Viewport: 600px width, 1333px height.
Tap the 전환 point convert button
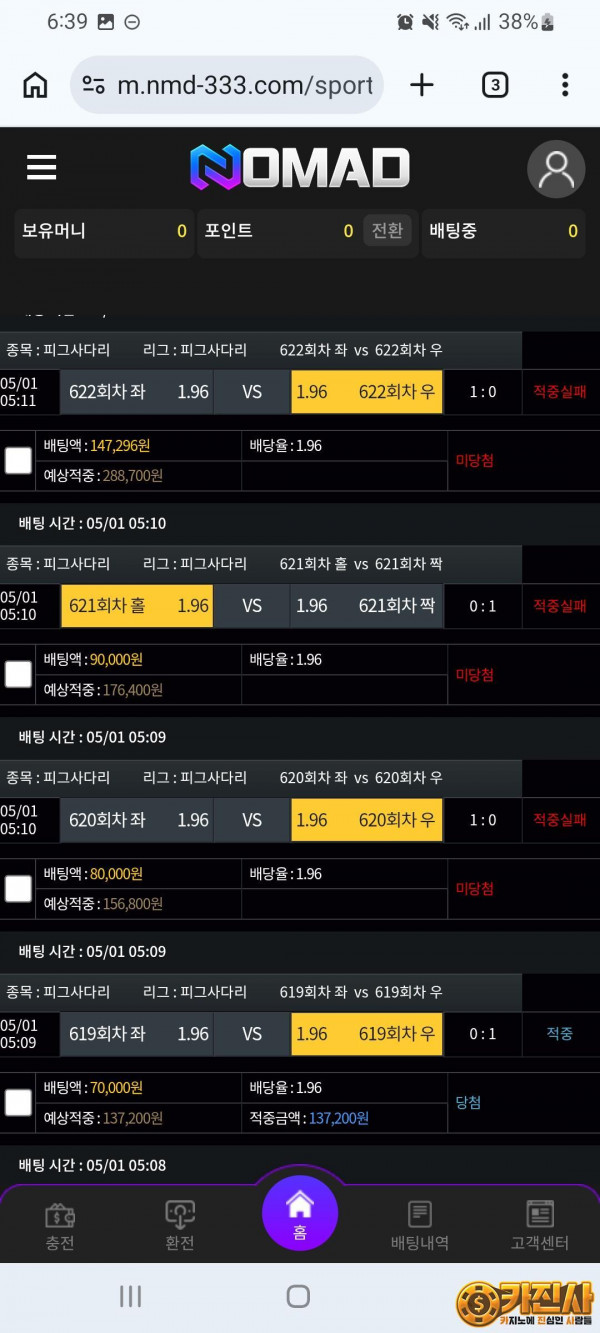tap(387, 231)
